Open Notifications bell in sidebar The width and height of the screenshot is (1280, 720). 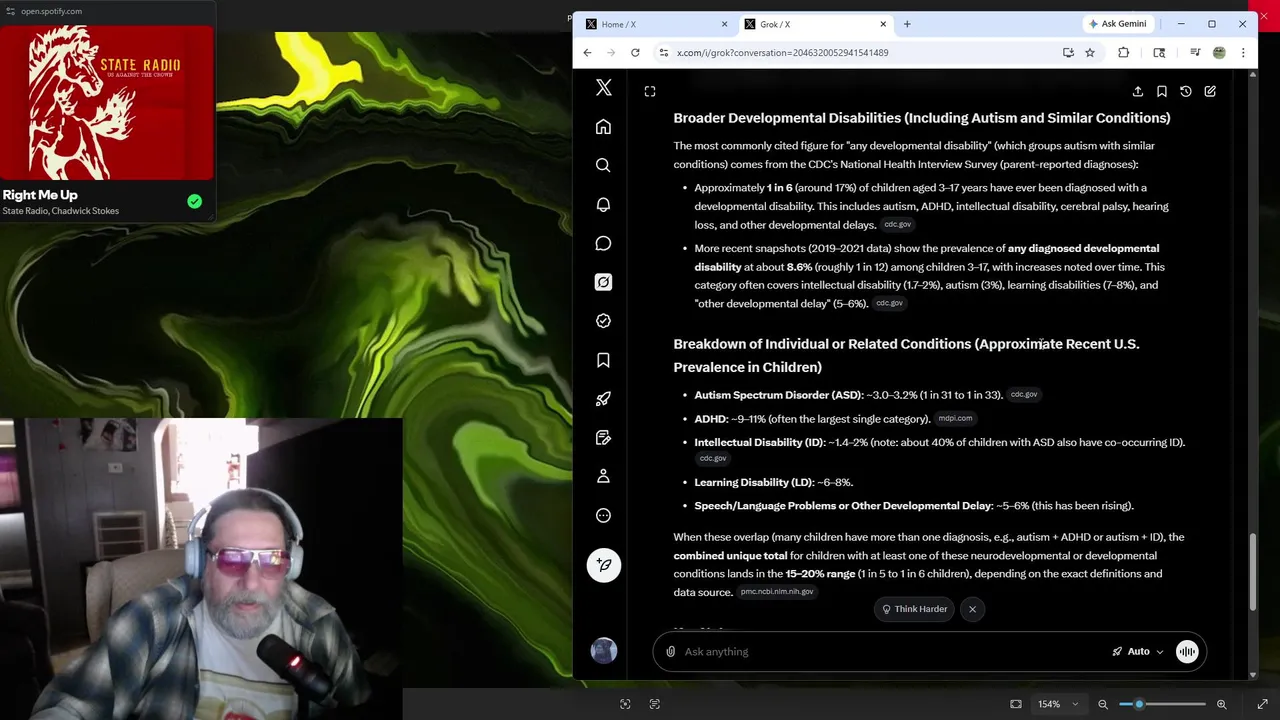[603, 205]
